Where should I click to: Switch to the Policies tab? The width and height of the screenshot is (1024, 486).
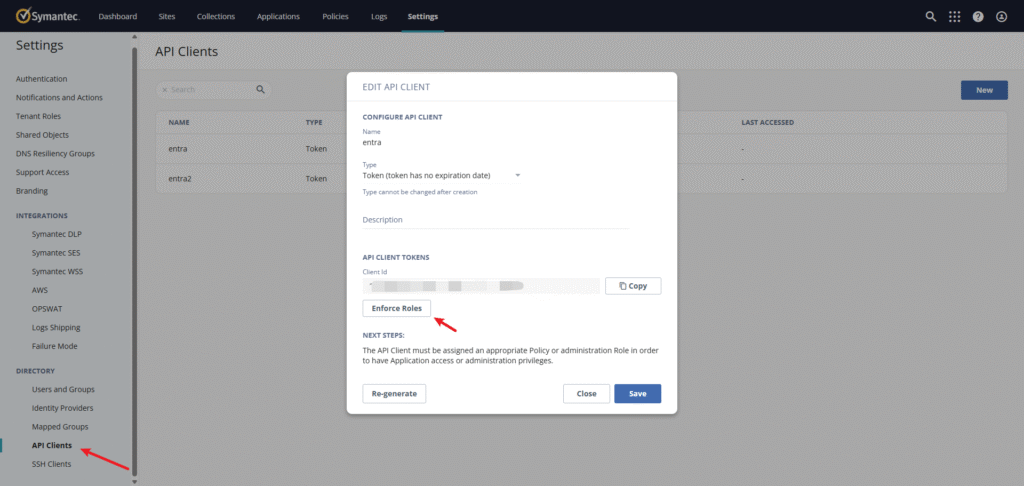tap(336, 17)
